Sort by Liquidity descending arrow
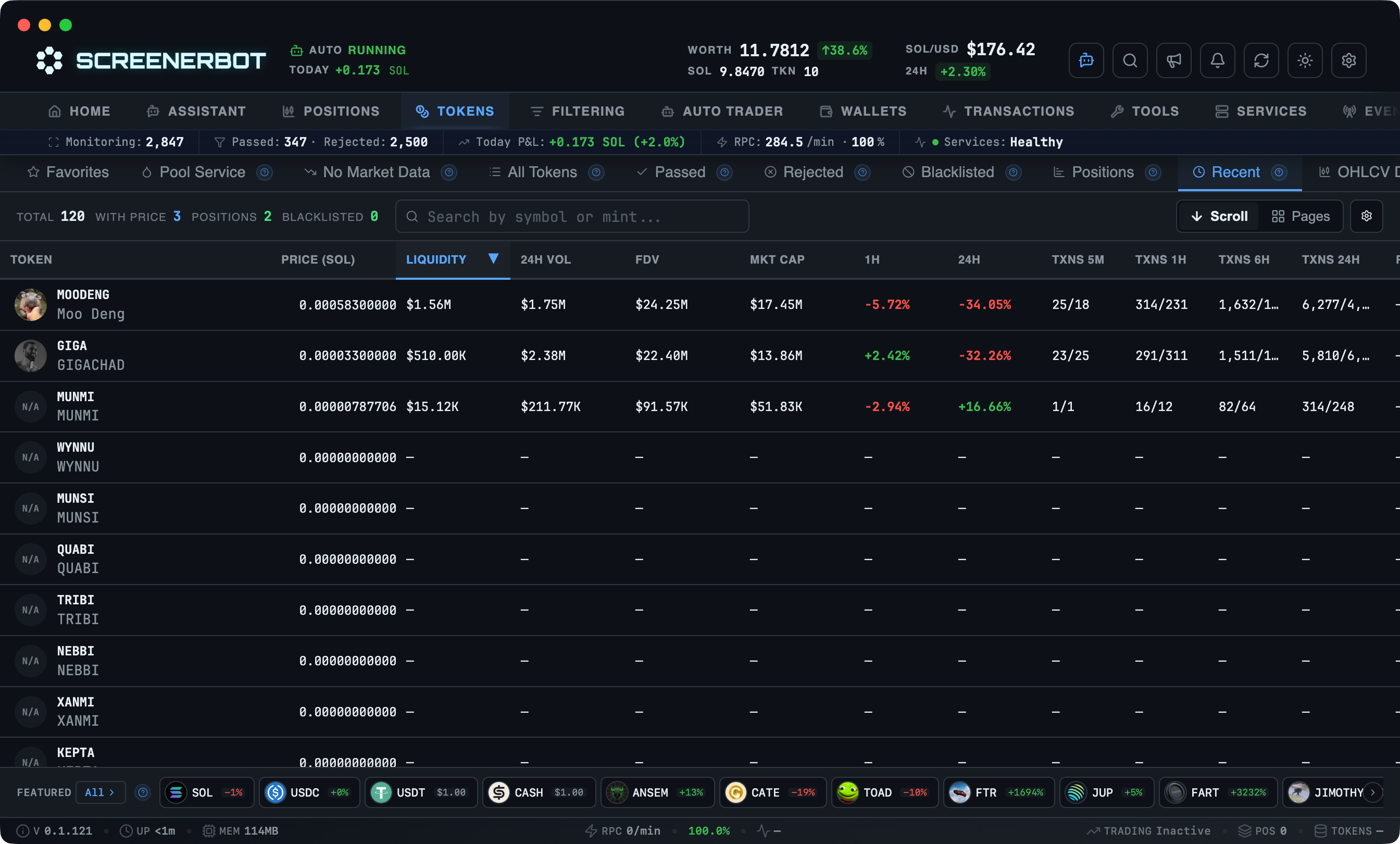Viewport: 1400px width, 844px height. pos(493,259)
